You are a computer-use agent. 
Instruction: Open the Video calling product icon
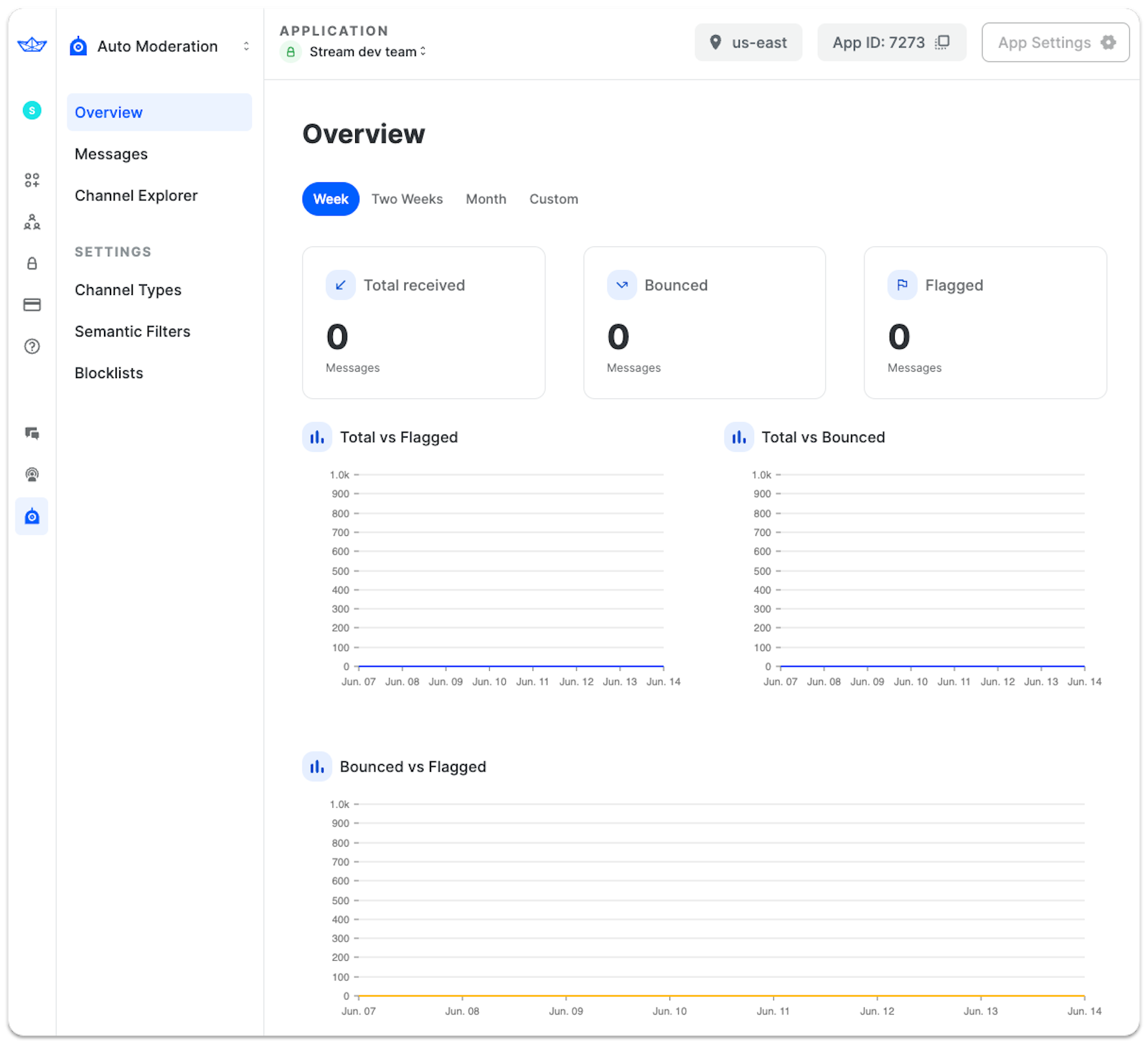click(x=32, y=474)
